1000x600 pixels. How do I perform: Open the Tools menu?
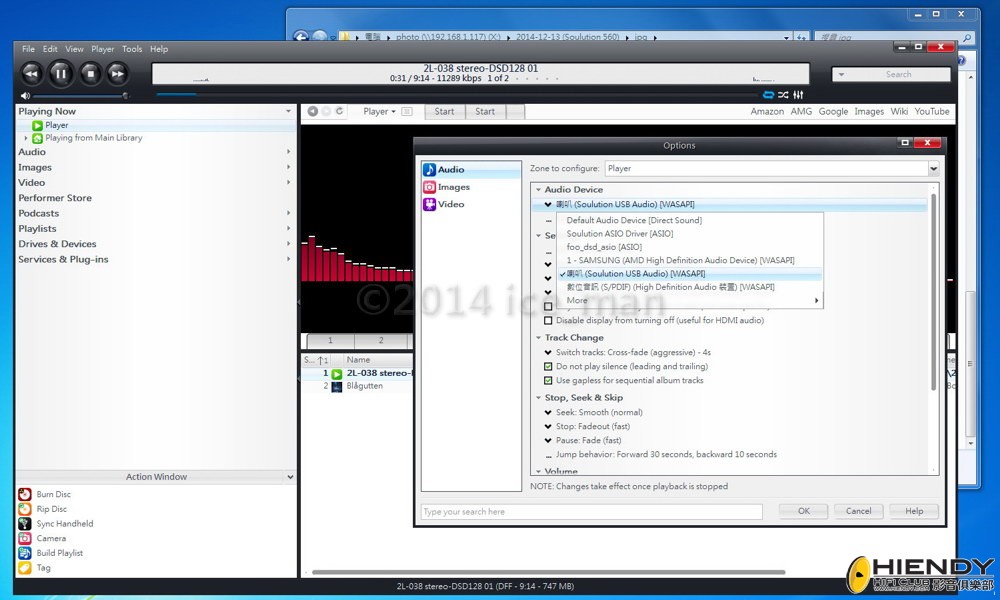point(132,49)
